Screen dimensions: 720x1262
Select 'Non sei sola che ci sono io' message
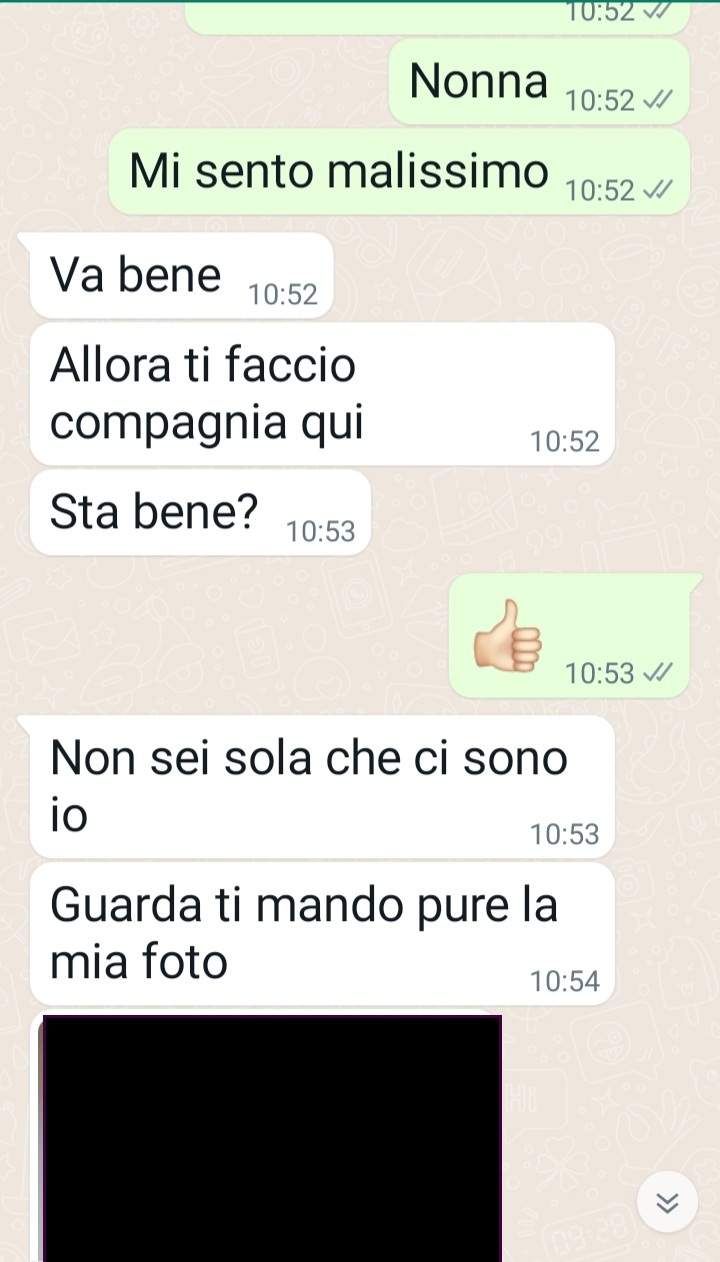pos(322,787)
